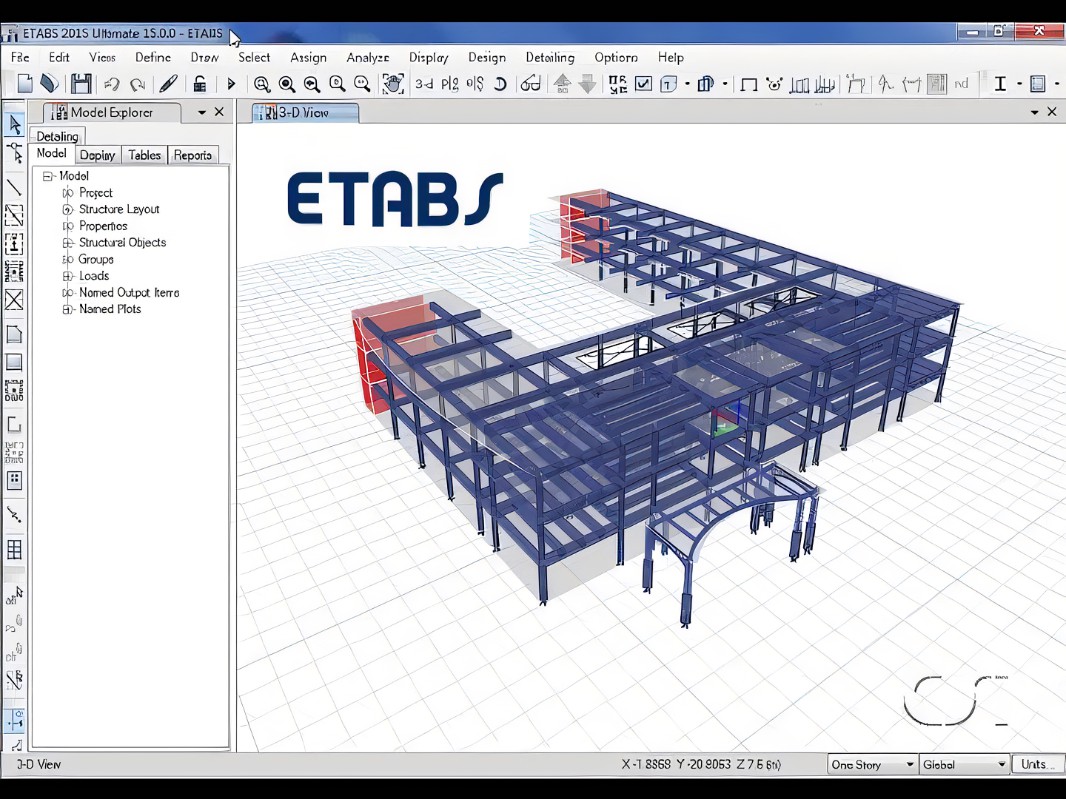Open the Define menu
1066x799 pixels.
[x=153, y=58]
